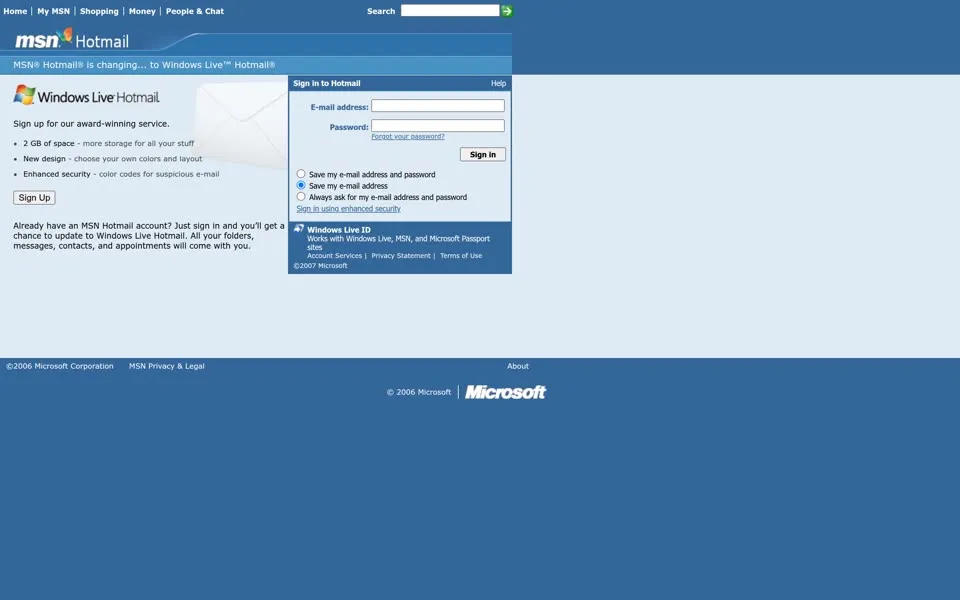Click the Windows Live ID icon
Viewport: 960px width, 600px height.
point(299,229)
